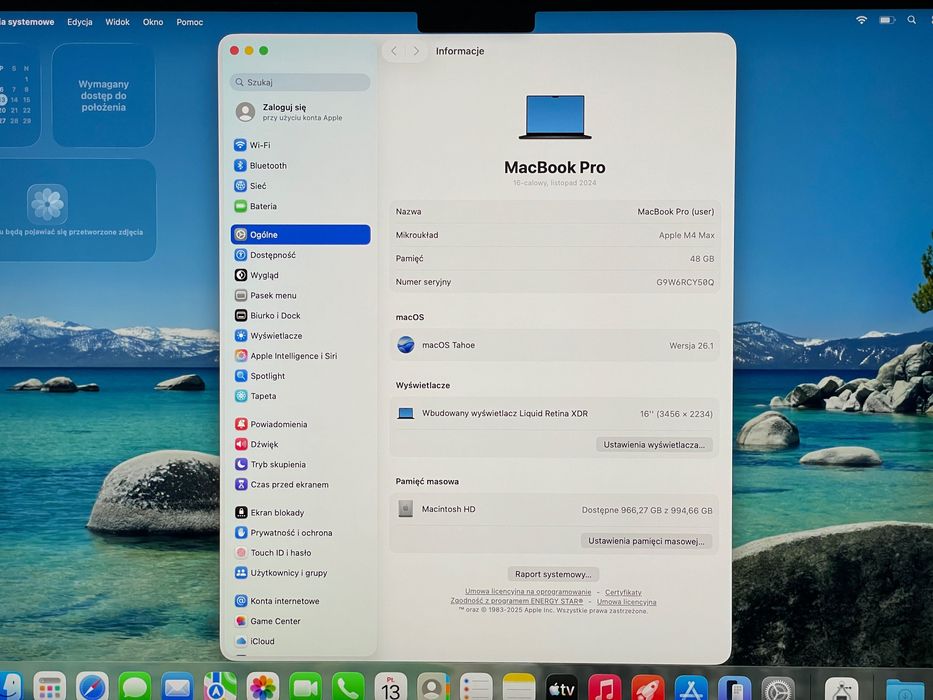933x700 pixels.
Task: Open Bateria settings
Action: pyautogui.click(x=300, y=206)
